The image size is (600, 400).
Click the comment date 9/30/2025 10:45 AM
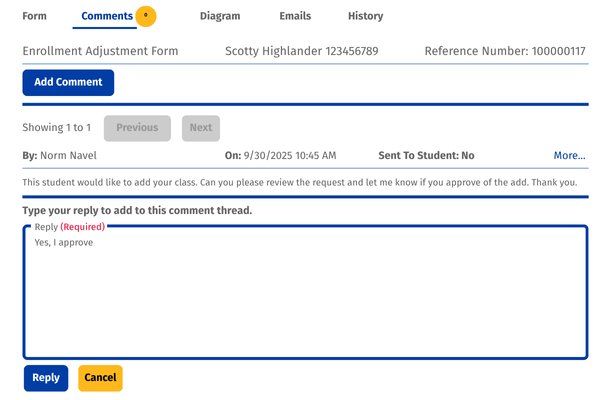click(x=290, y=156)
